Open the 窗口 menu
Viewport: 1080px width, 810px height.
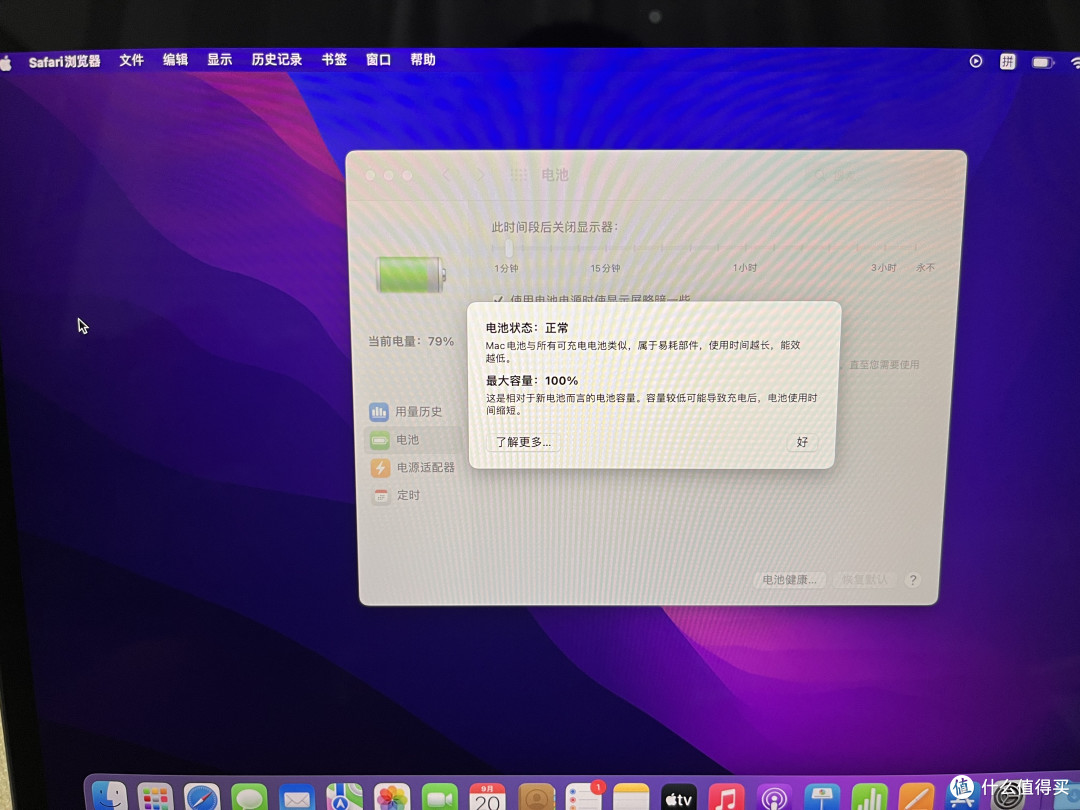pos(378,60)
